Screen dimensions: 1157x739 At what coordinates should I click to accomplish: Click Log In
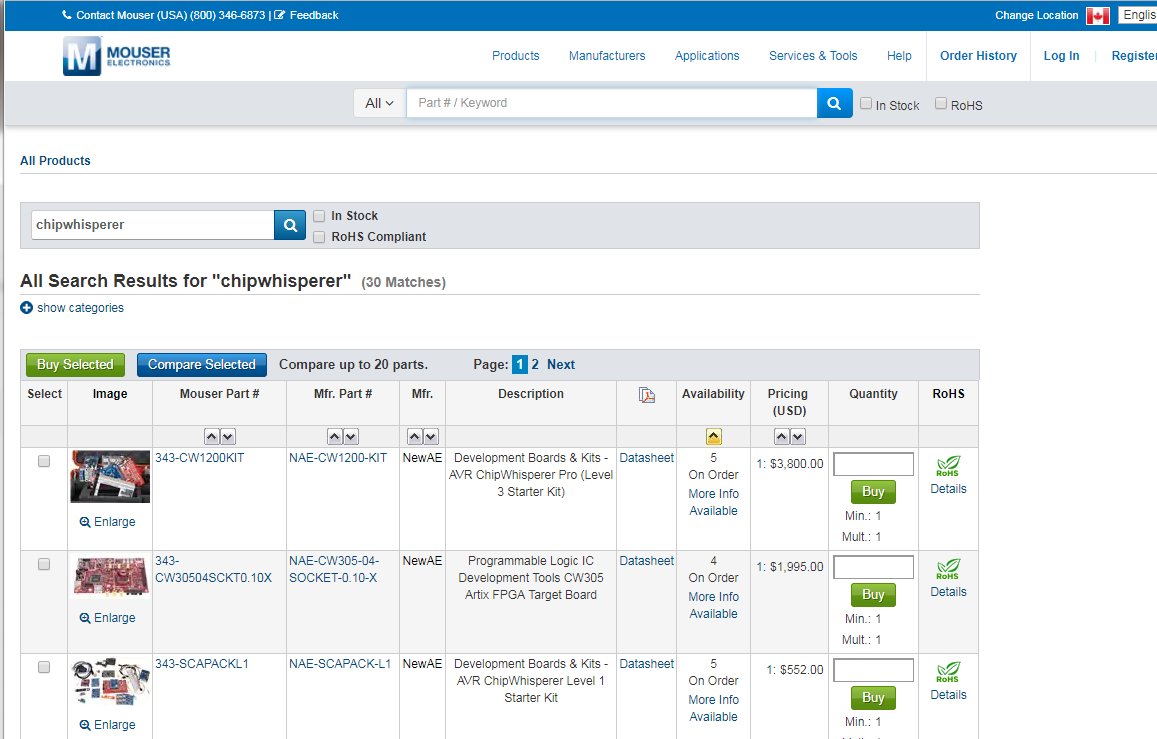[1061, 55]
